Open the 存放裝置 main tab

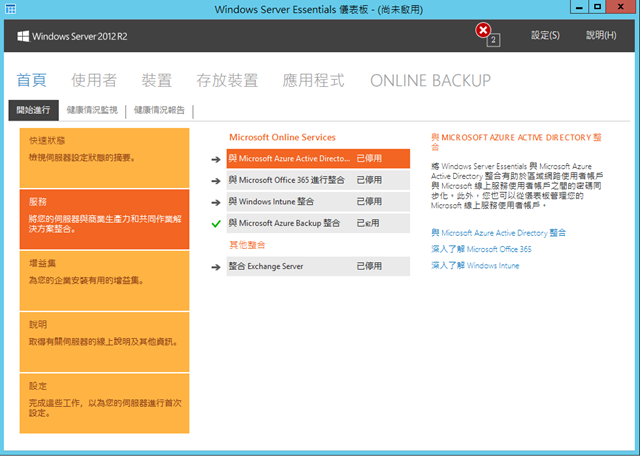click(227, 80)
